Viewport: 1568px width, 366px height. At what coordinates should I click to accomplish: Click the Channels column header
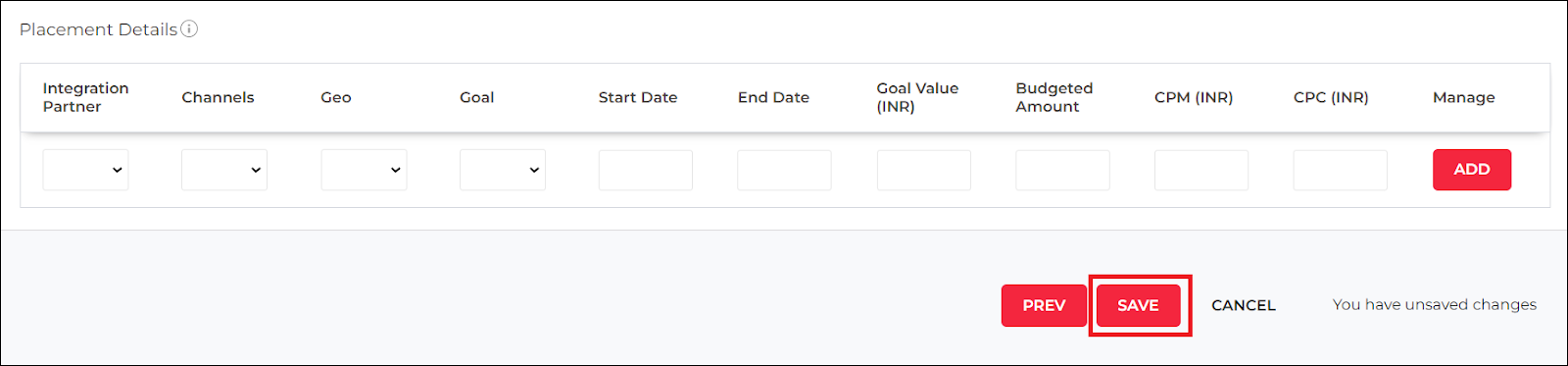pyautogui.click(x=218, y=97)
